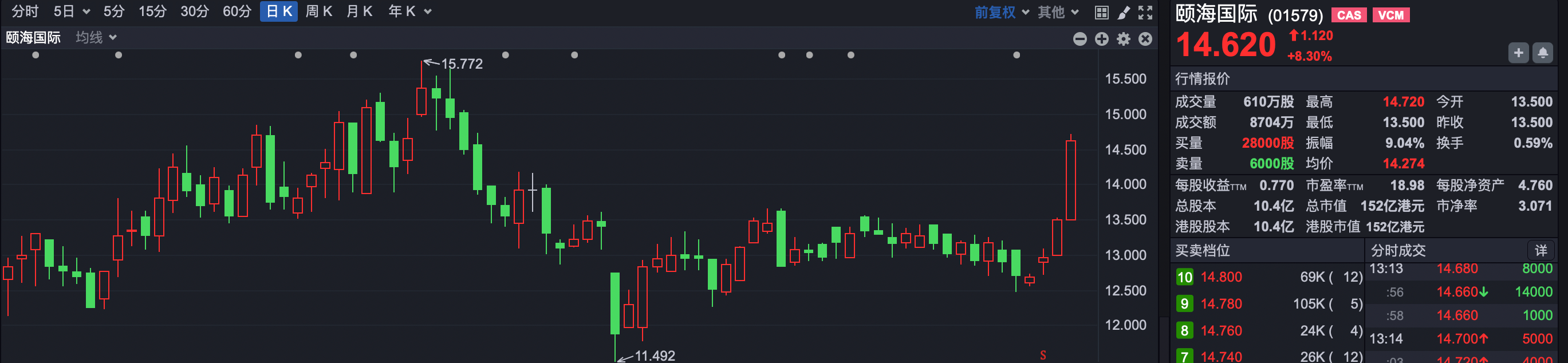
Task: Open the 其他 dropdown menu
Action: coord(1058,12)
